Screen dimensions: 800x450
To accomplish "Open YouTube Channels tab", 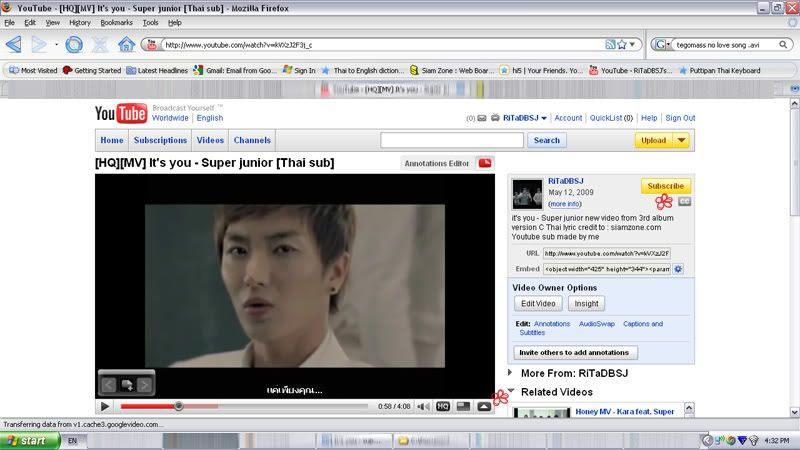I will [252, 140].
